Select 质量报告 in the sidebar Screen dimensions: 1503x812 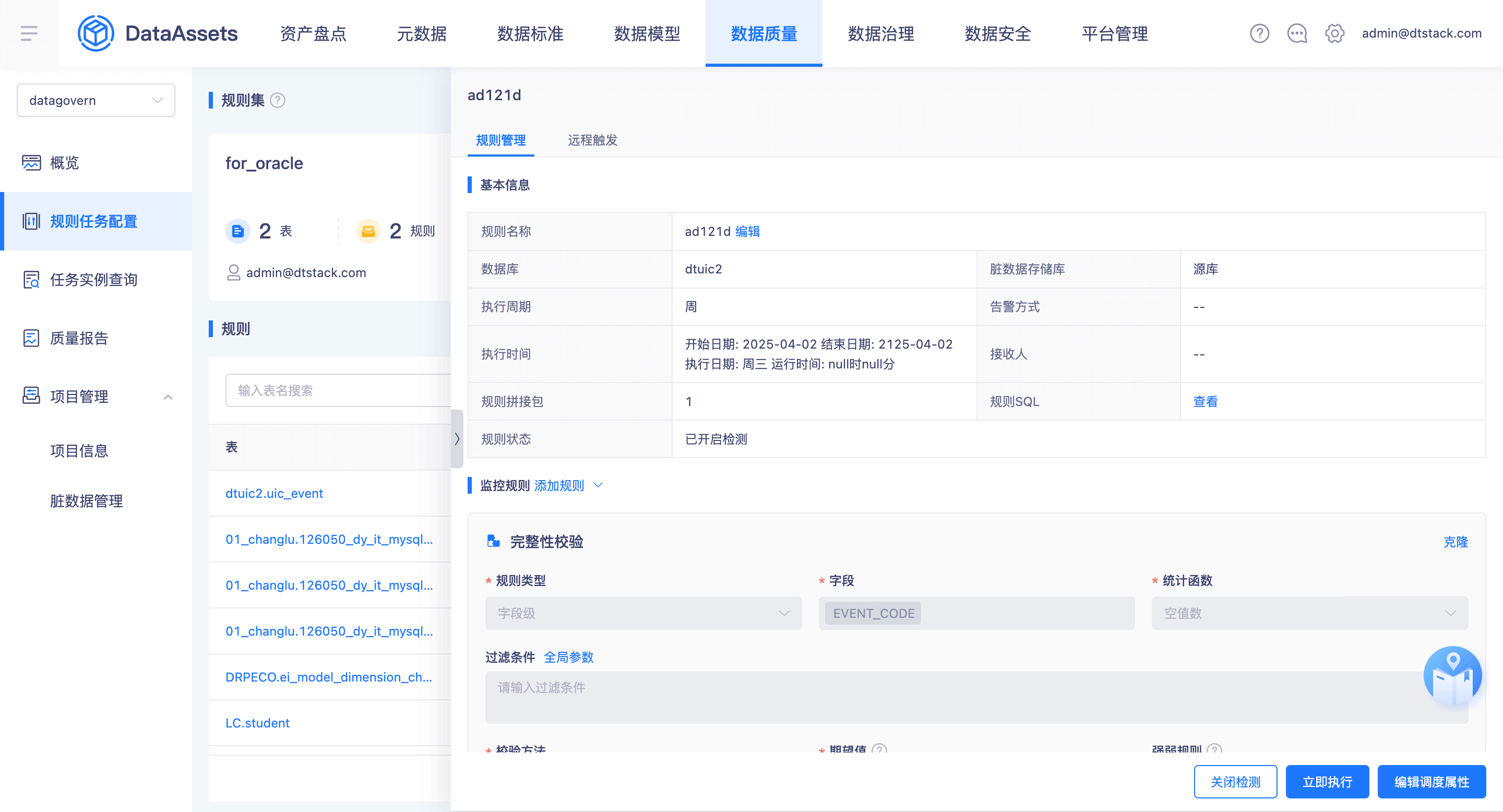79,338
